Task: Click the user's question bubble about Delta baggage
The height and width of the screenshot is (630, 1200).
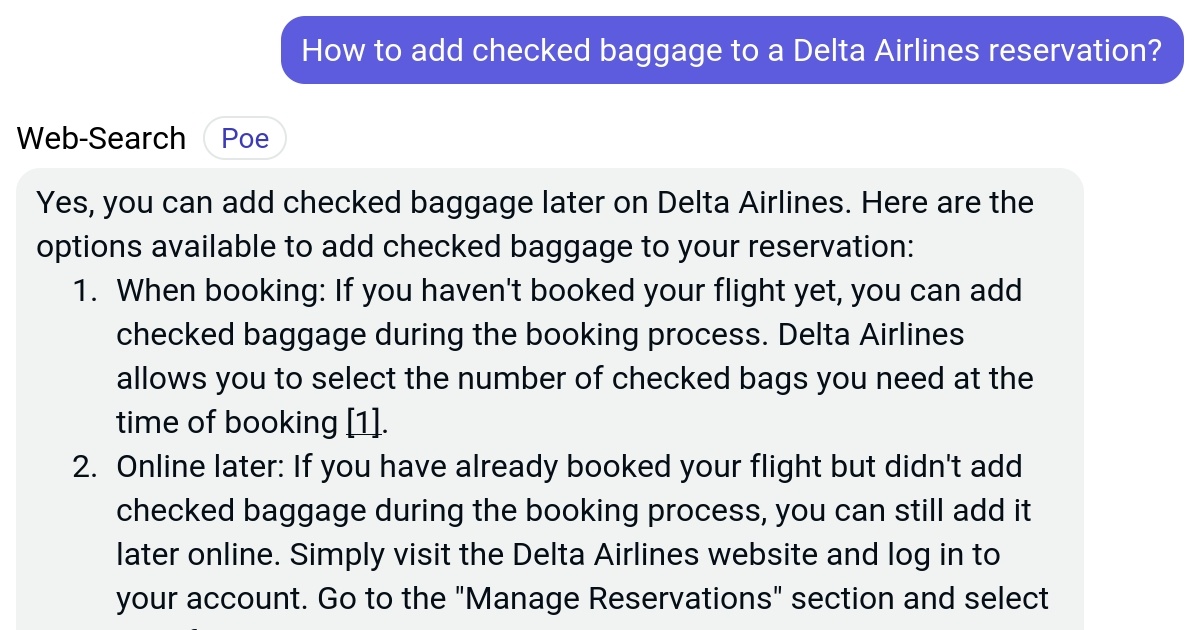Action: (x=731, y=49)
